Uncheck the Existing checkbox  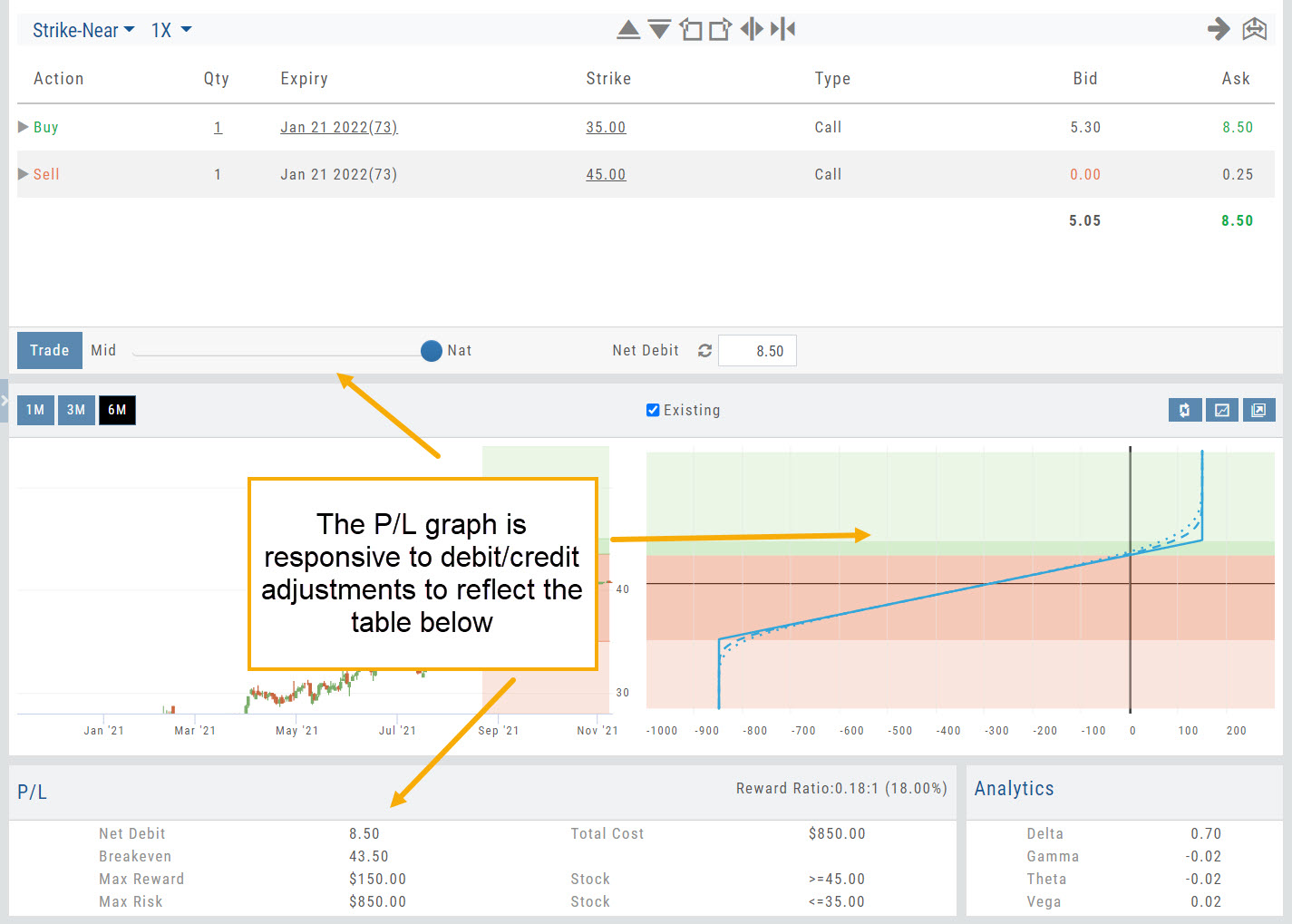tap(653, 410)
